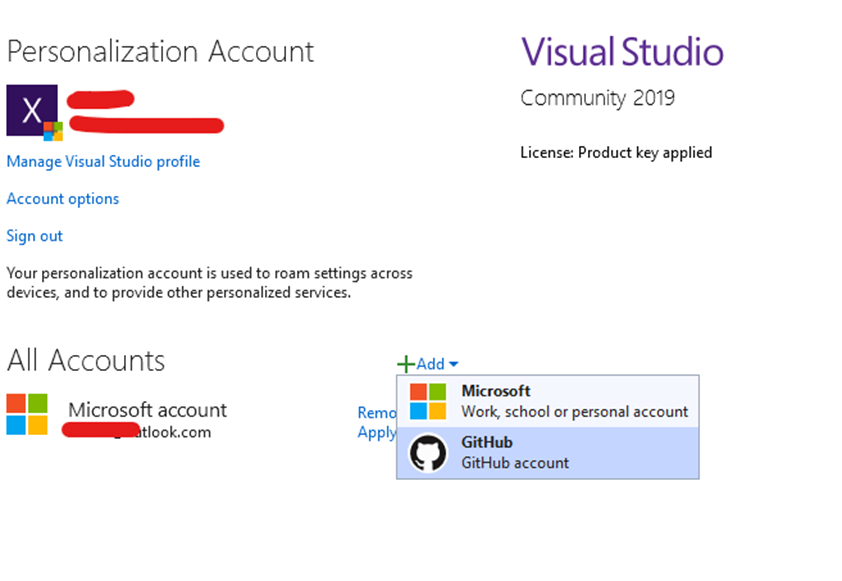Click the Microsoft logo in Add menu

click(x=428, y=401)
